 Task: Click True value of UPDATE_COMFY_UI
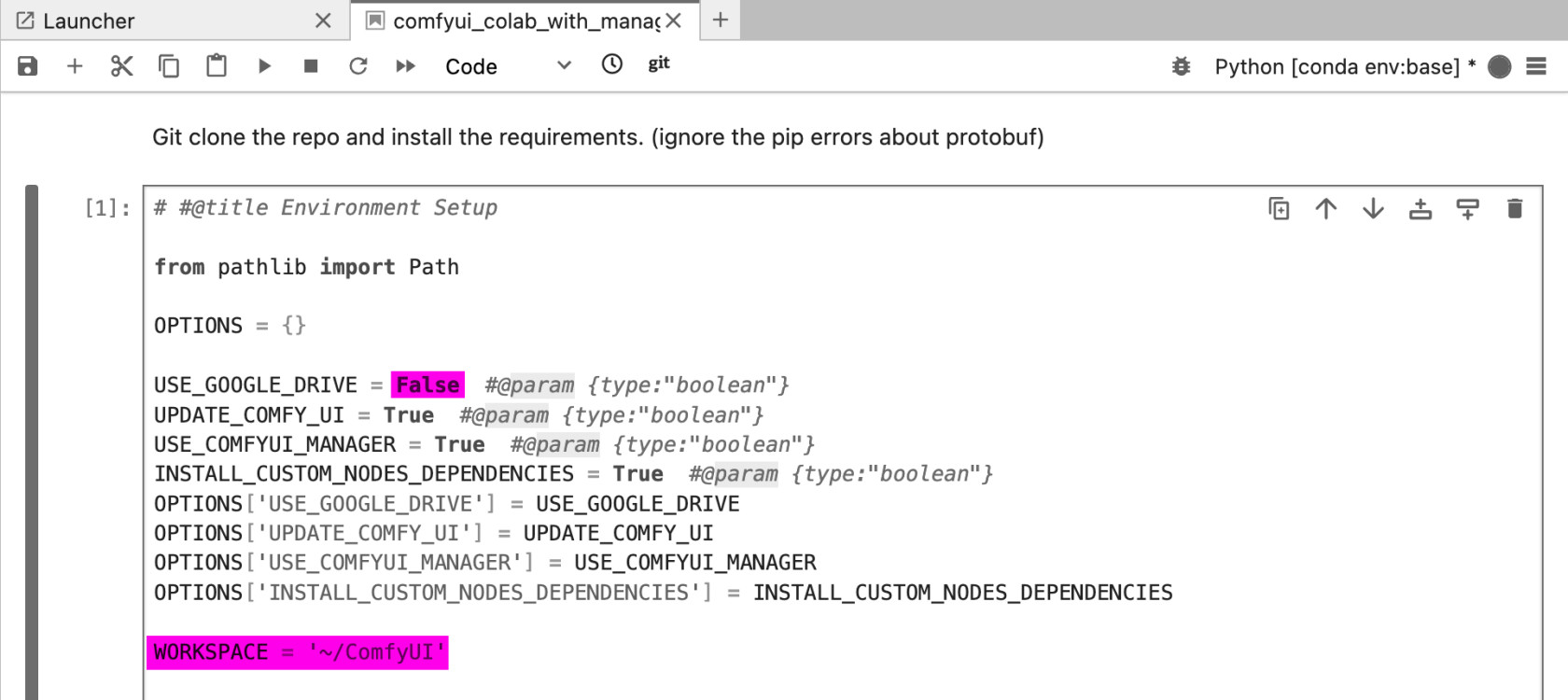coord(409,415)
